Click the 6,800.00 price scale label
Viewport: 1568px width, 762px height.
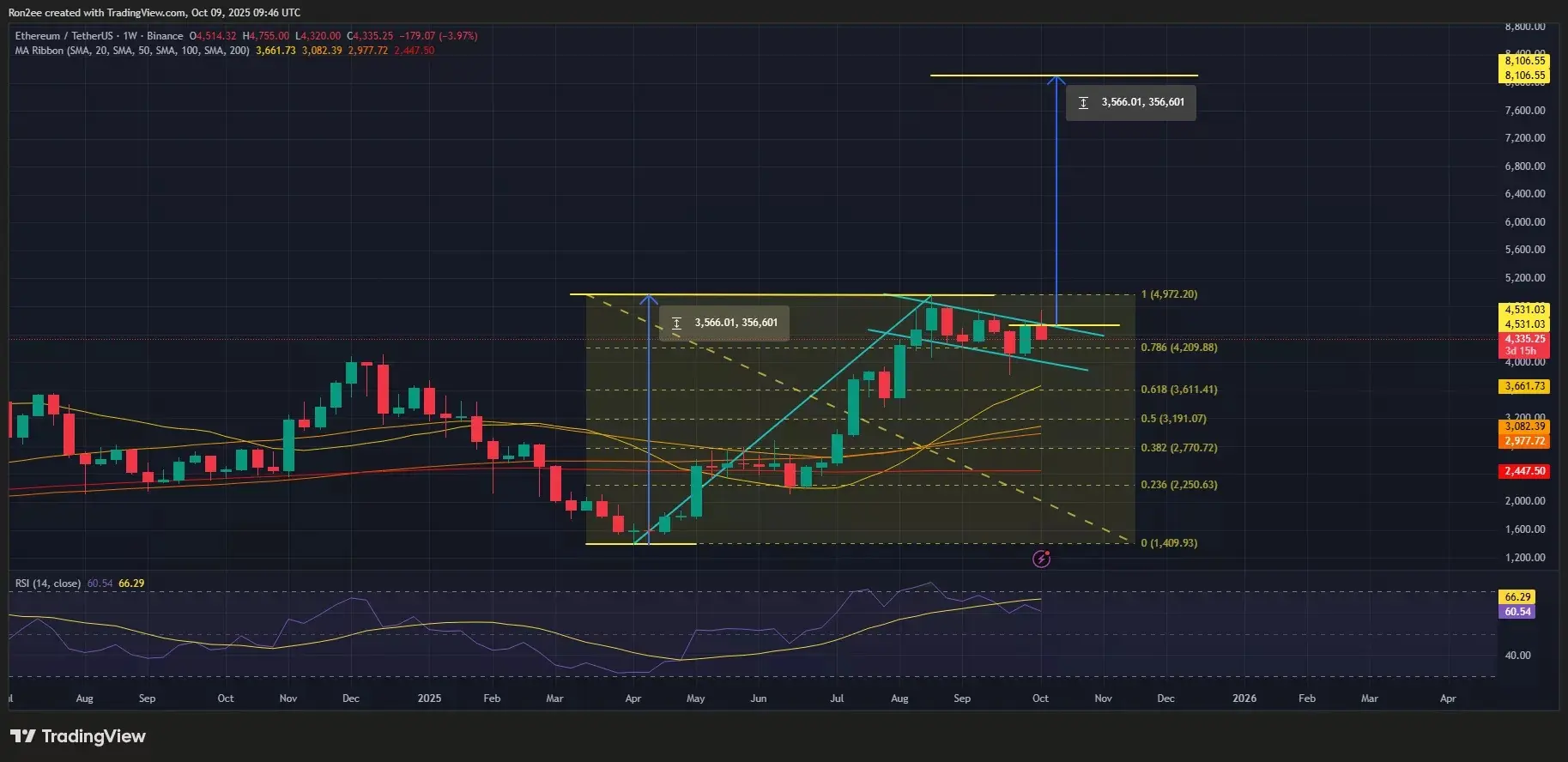[x=1525, y=166]
